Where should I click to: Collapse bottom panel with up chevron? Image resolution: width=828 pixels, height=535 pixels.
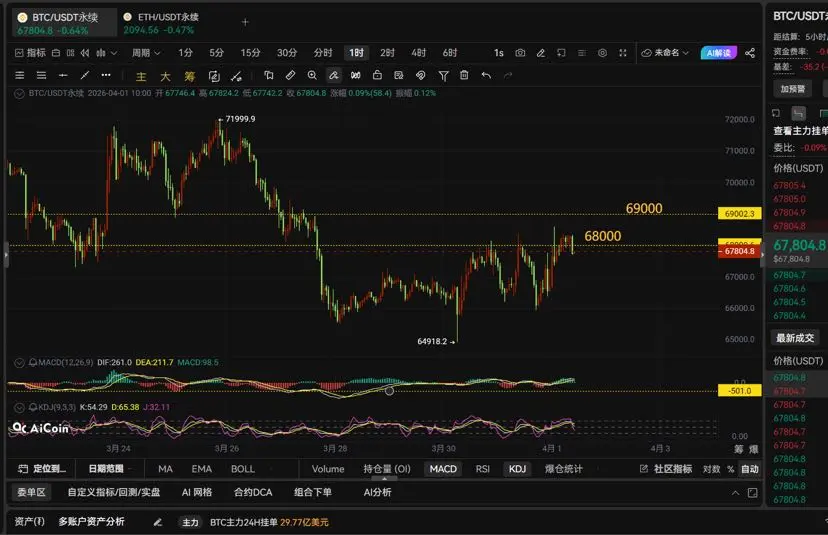coord(735,493)
